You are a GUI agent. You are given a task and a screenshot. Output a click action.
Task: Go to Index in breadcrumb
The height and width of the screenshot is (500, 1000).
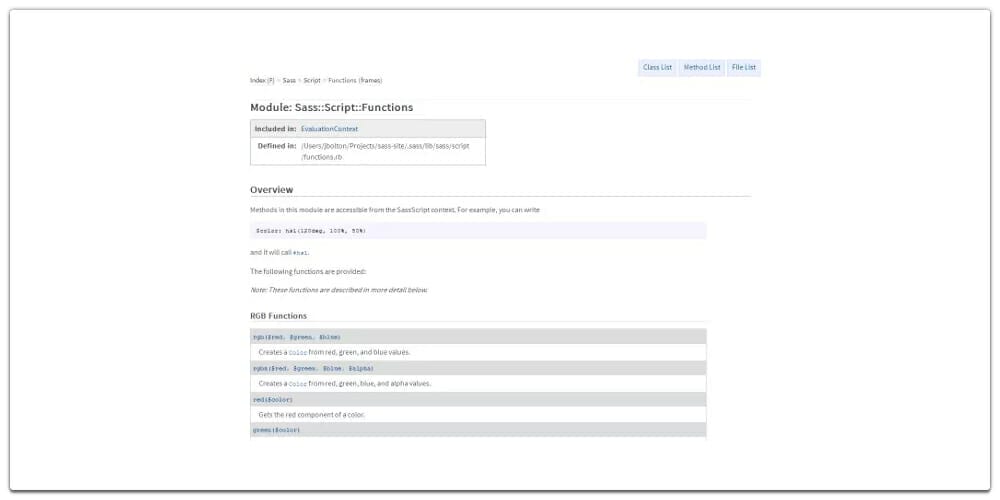(257, 80)
